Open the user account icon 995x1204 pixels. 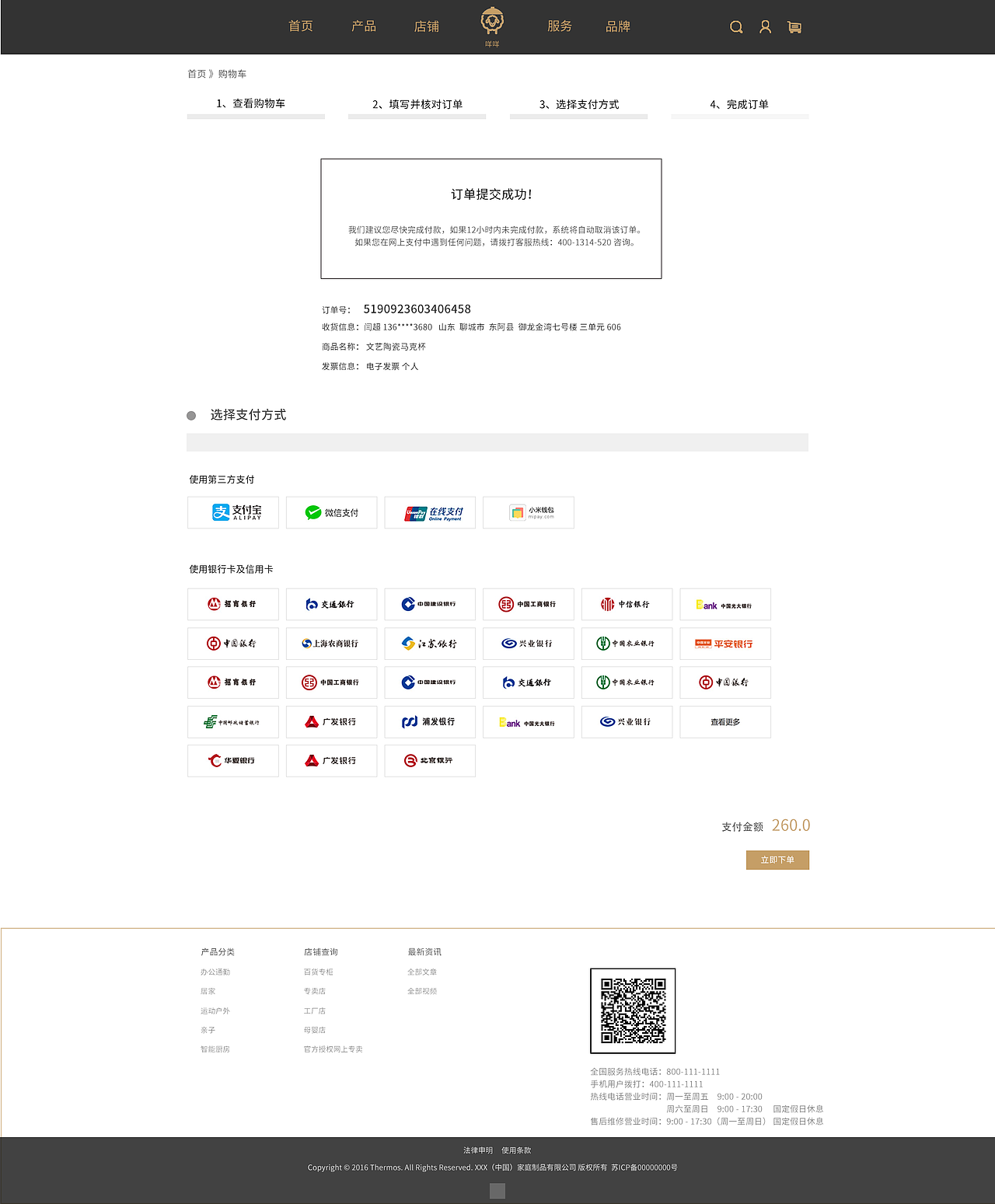pyautogui.click(x=765, y=26)
